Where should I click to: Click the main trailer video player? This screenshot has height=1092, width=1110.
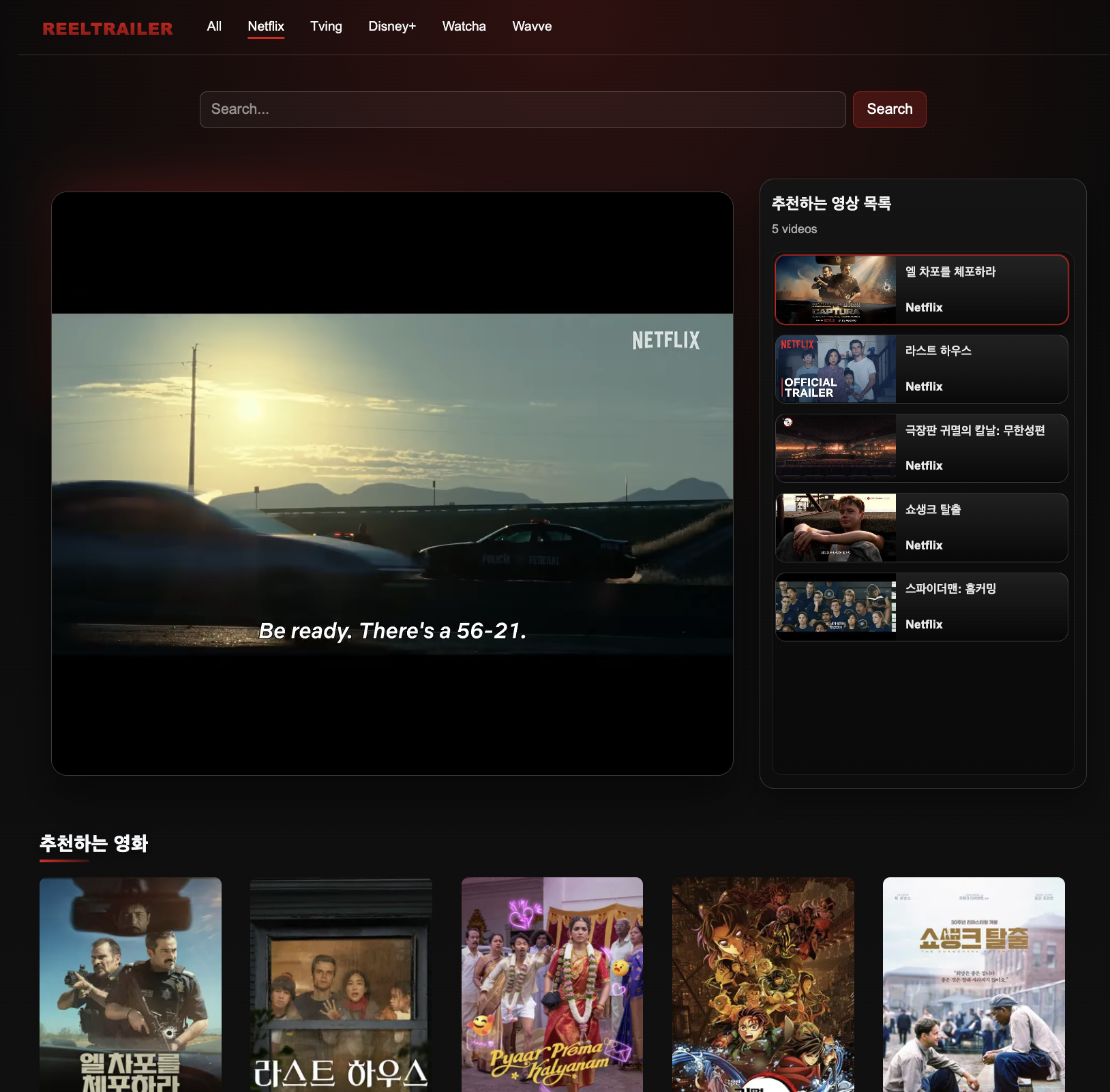point(392,483)
